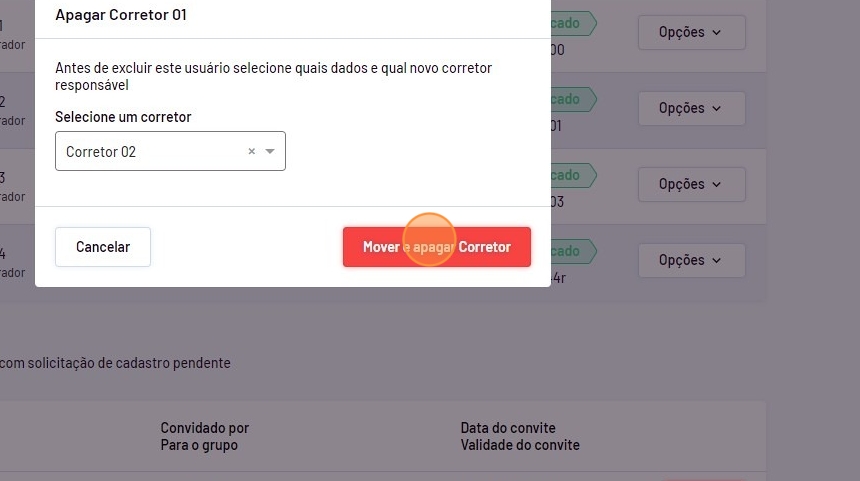Image resolution: width=860 pixels, height=481 pixels.
Task: Expand the corretor select dropdown arrow
Action: point(270,152)
